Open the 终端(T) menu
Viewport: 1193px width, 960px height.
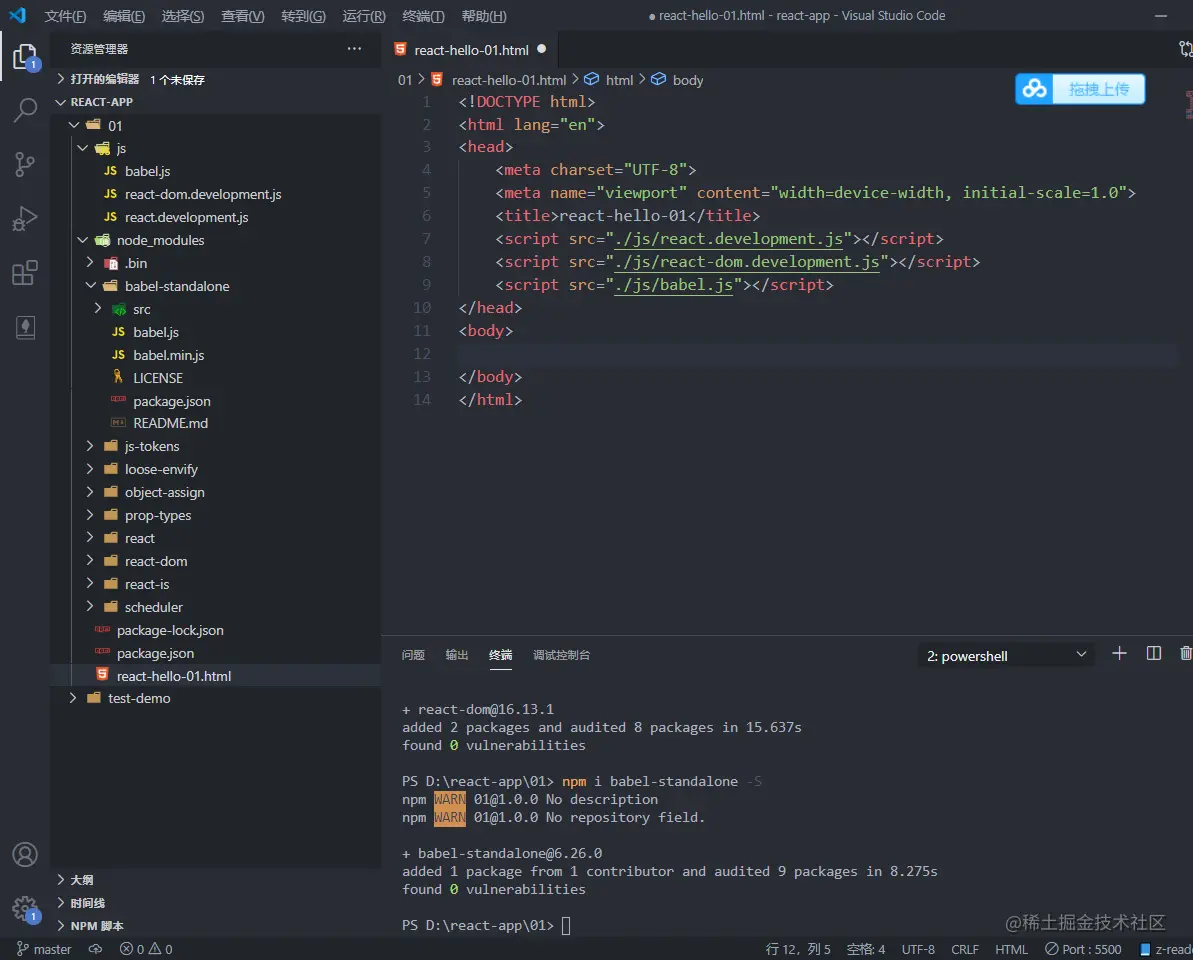(x=423, y=16)
